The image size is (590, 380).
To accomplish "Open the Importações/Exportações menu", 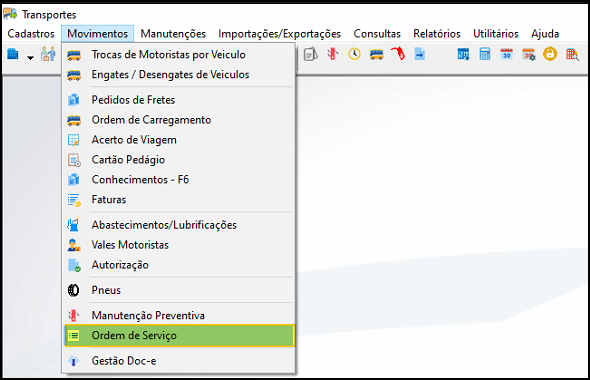I will tap(279, 33).
